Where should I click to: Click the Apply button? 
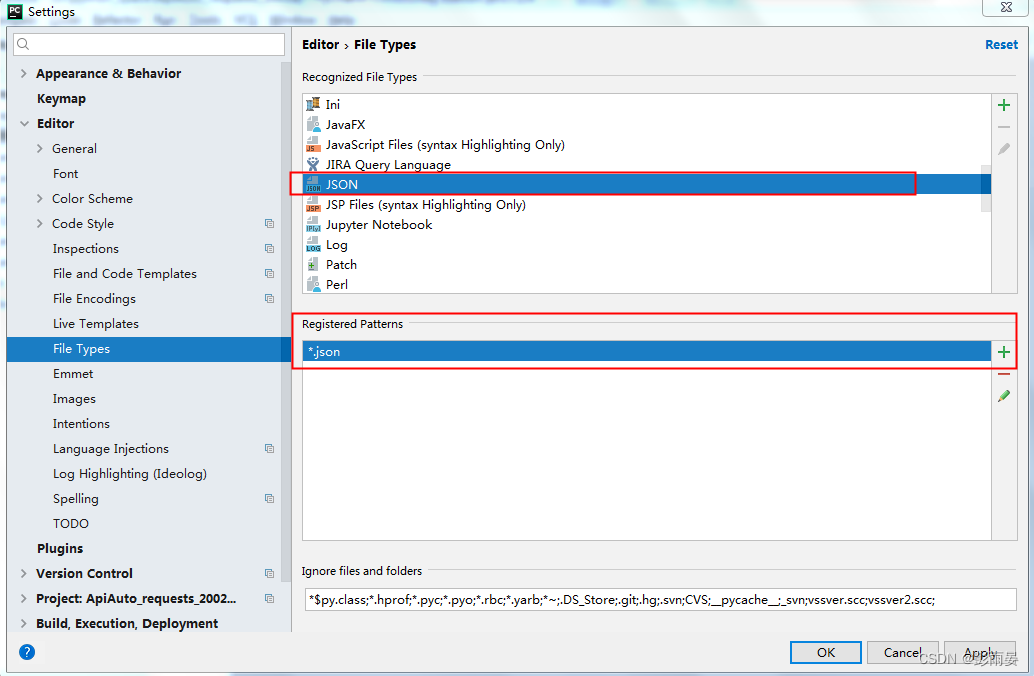pos(979,652)
